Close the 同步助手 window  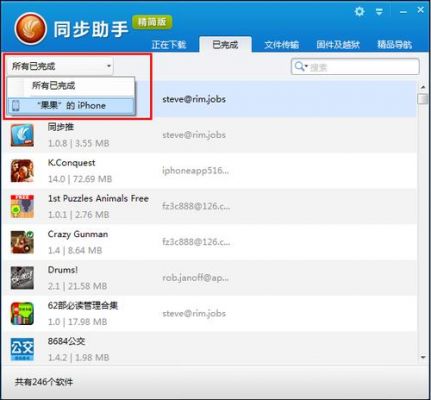tap(421, 10)
